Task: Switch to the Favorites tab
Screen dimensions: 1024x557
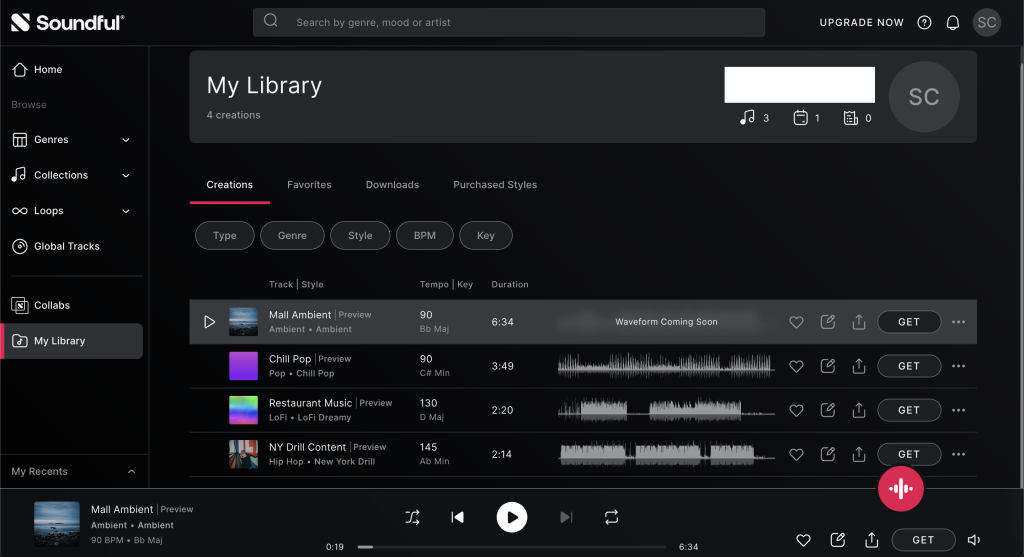Action: pyautogui.click(x=309, y=185)
